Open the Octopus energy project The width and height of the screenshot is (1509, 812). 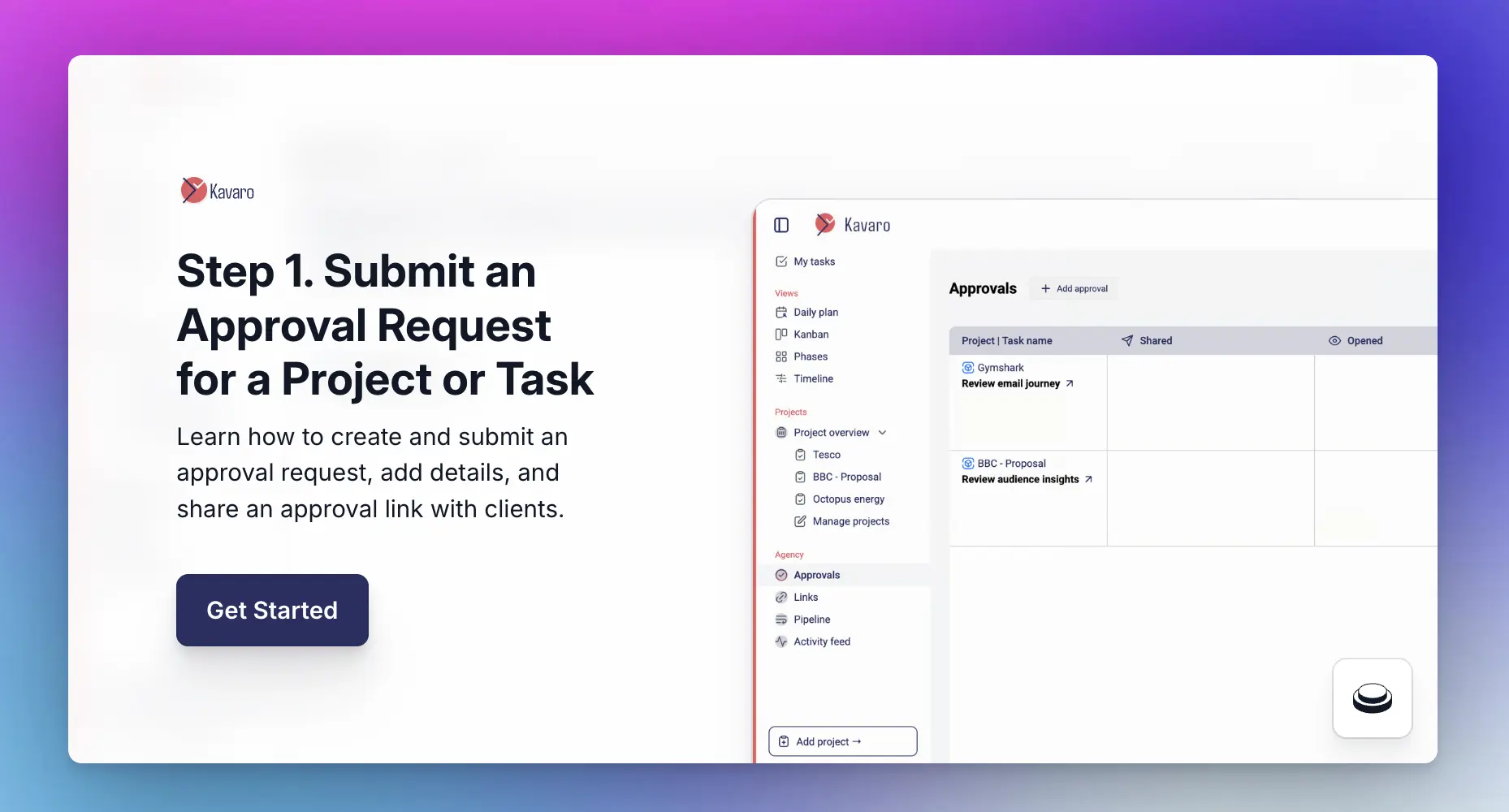click(848, 499)
